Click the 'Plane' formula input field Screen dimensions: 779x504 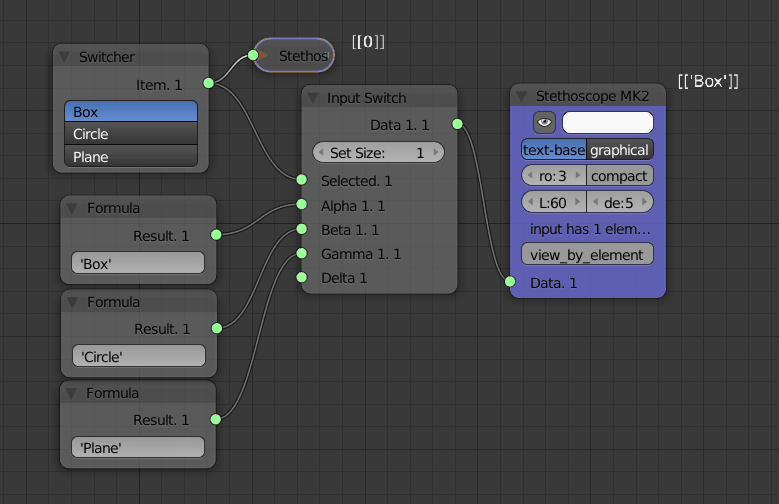point(138,447)
